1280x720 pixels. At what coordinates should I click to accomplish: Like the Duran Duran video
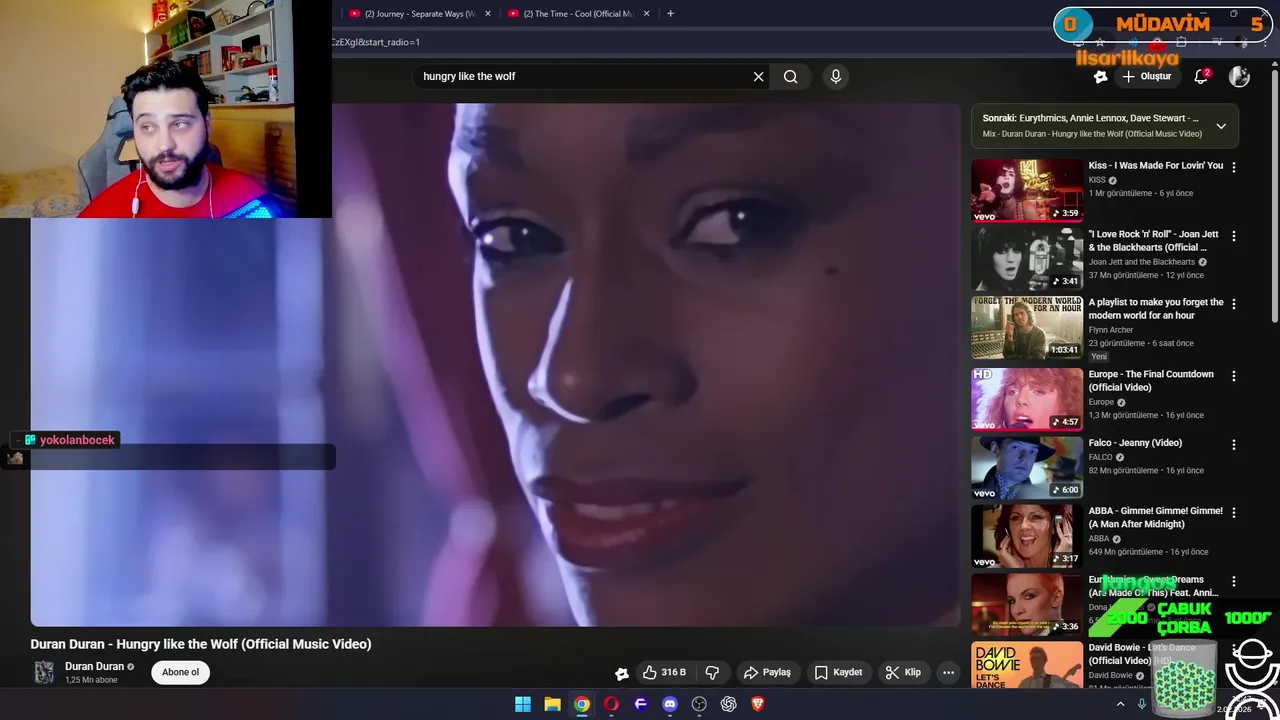coord(664,672)
